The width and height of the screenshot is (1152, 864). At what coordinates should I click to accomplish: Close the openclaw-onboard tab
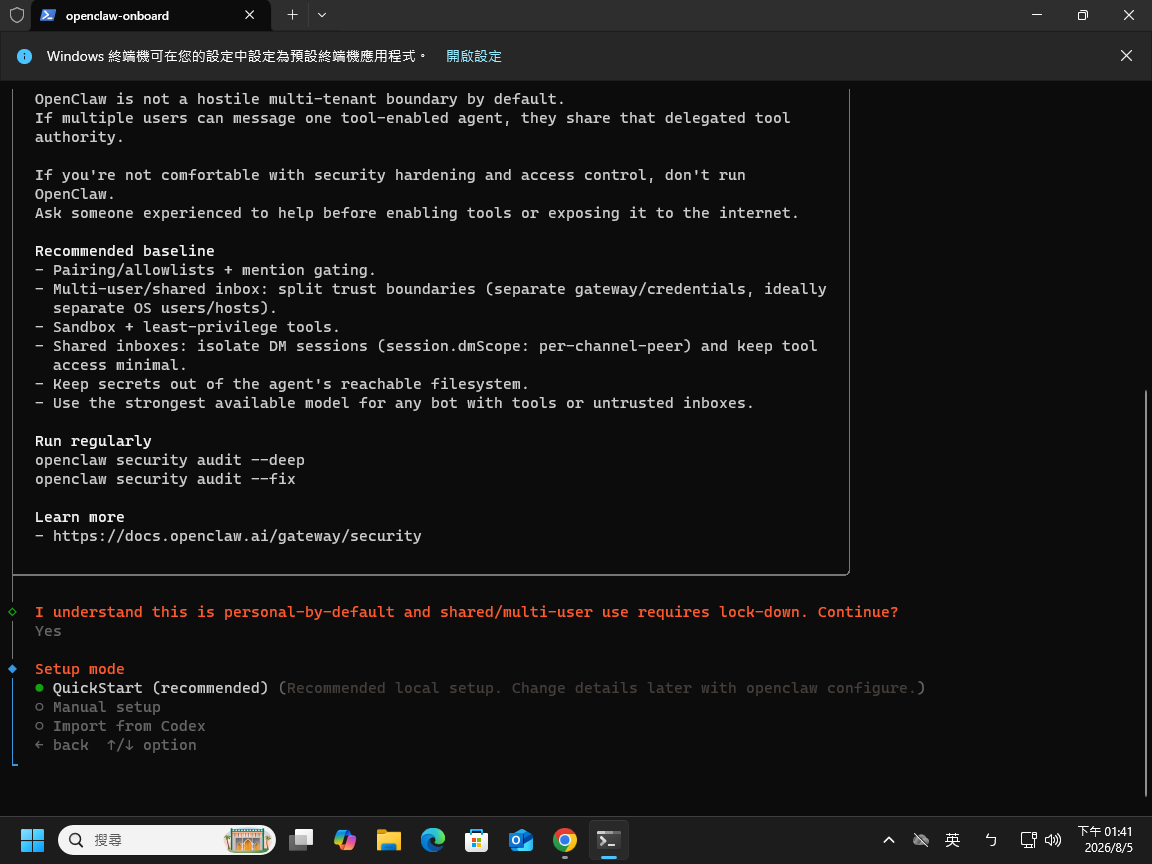(250, 15)
